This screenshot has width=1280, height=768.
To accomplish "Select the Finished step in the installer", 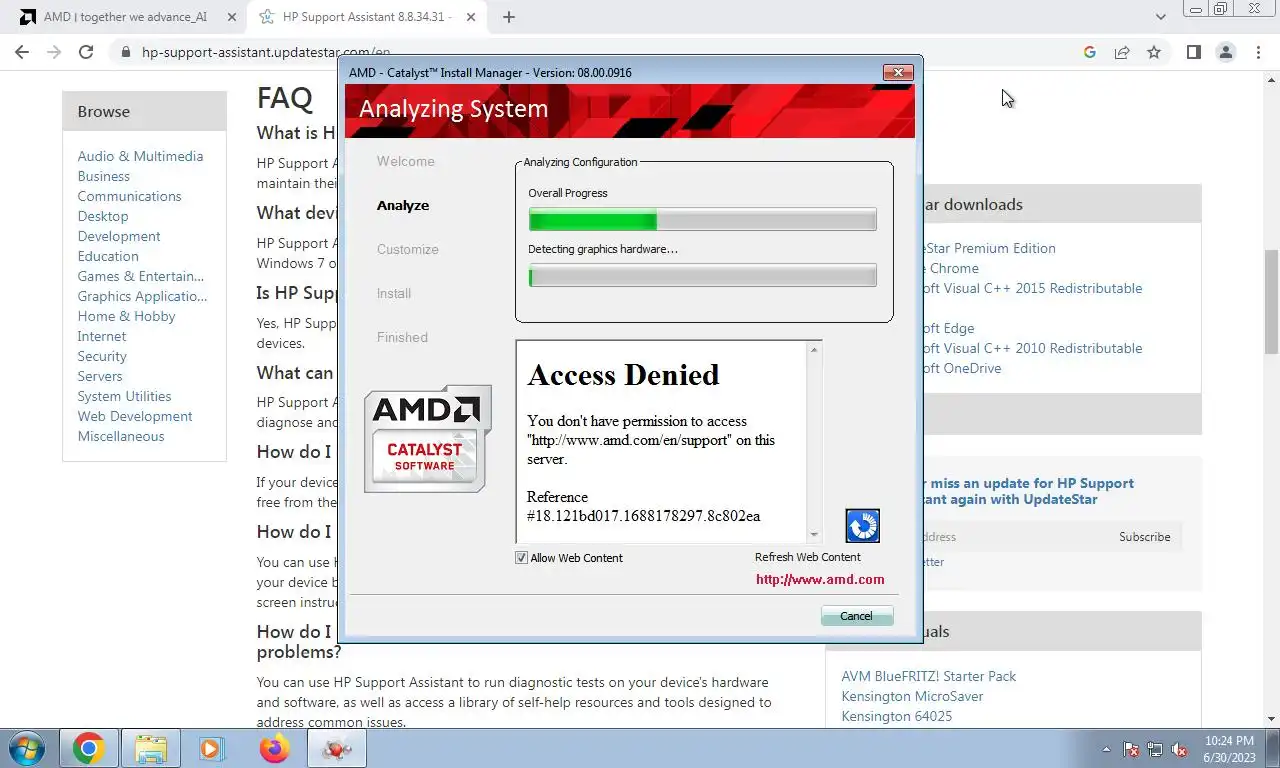I will (x=402, y=337).
